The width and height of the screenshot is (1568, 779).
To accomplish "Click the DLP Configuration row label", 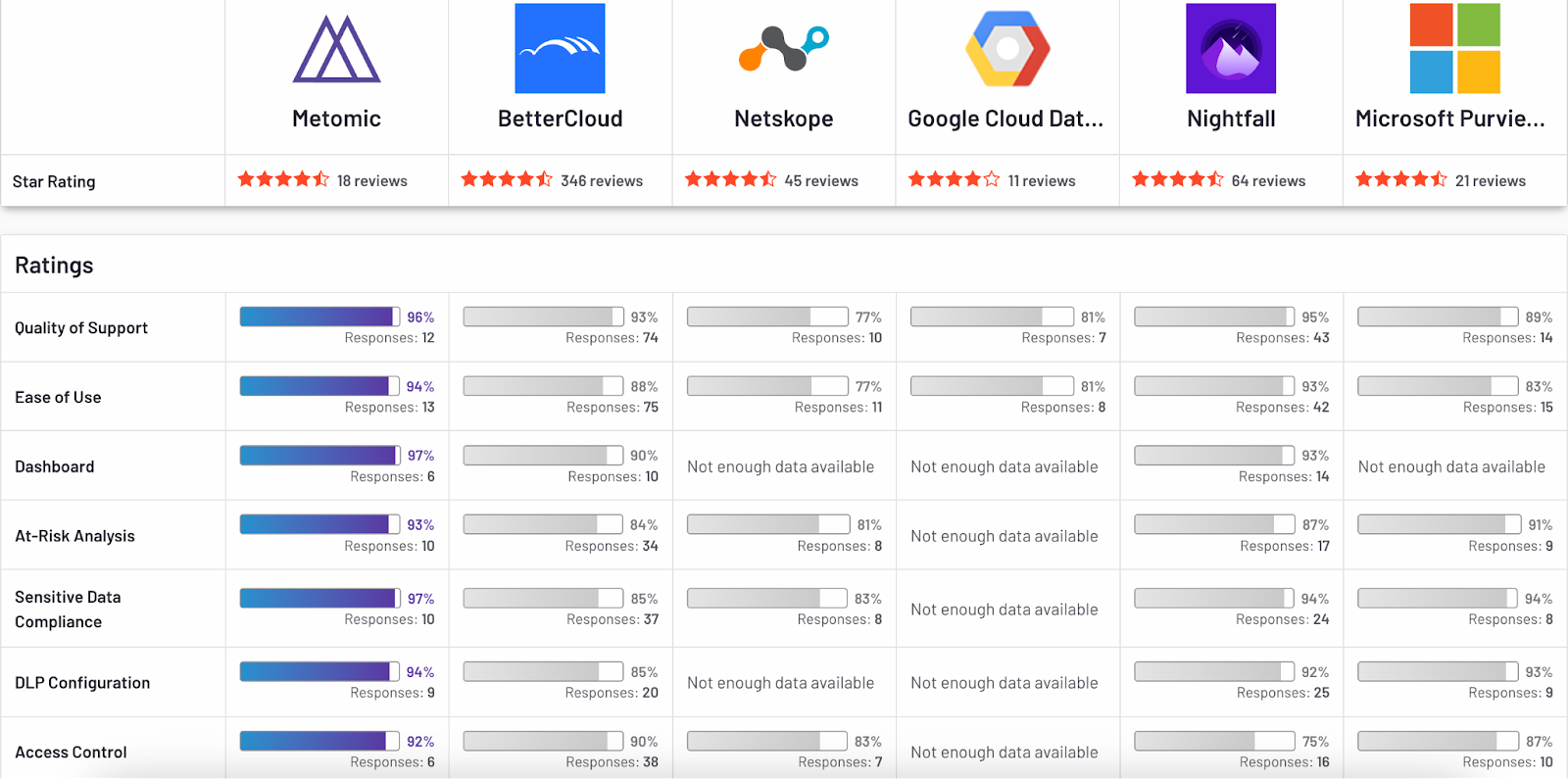I will click(82, 682).
